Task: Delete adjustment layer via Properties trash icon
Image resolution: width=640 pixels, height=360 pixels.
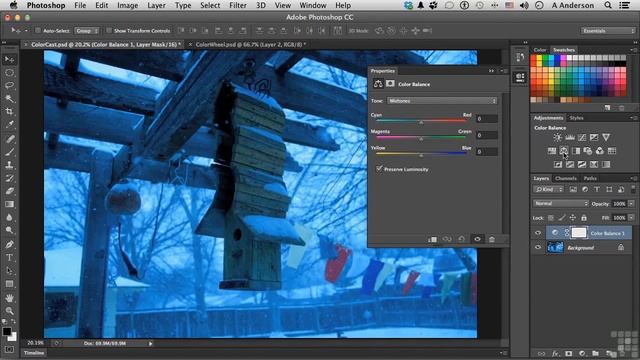Action: point(492,240)
